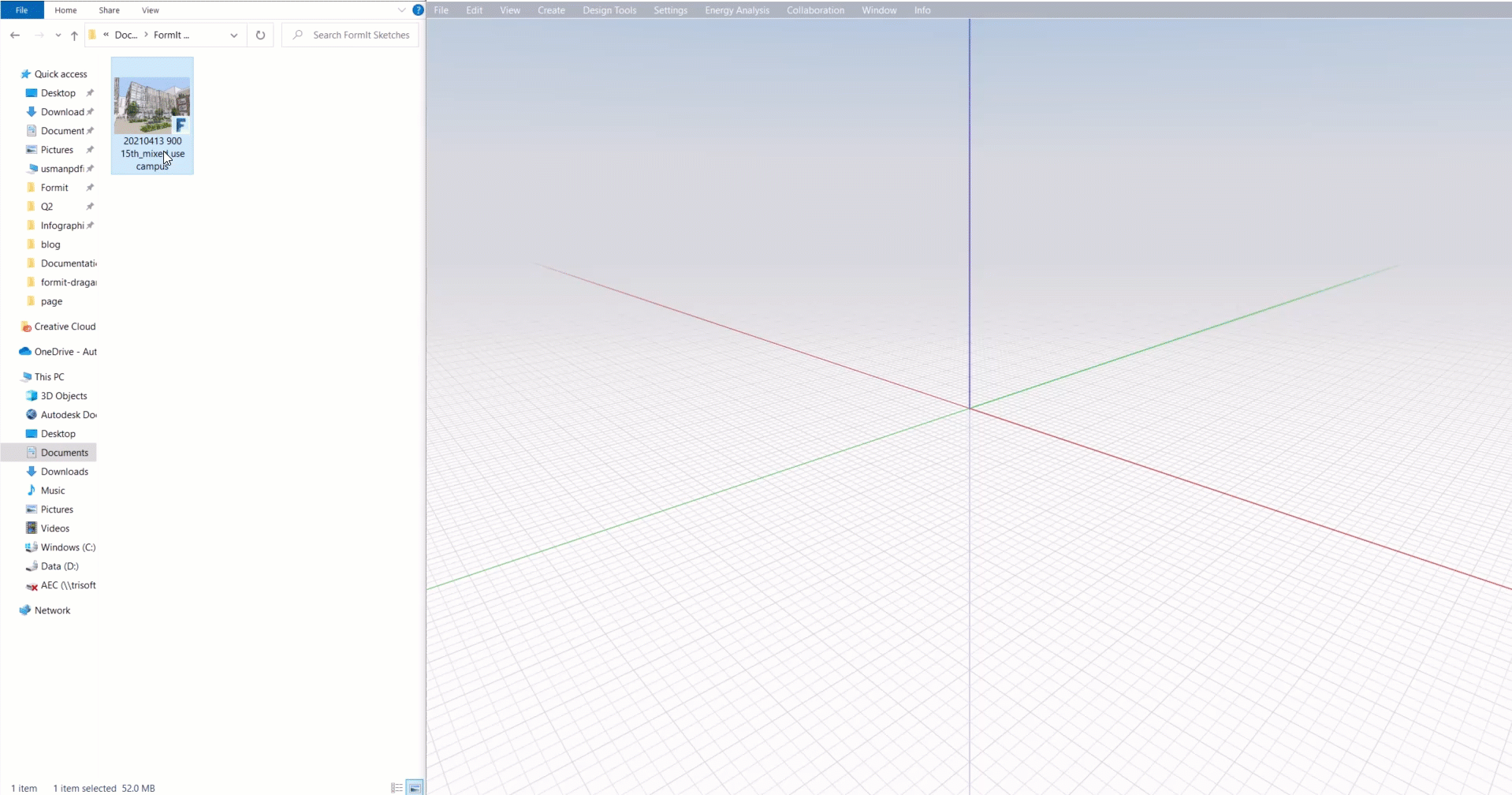The height and width of the screenshot is (795, 1512).
Task: Open FormIt's Design Tools menu
Action: (x=609, y=10)
